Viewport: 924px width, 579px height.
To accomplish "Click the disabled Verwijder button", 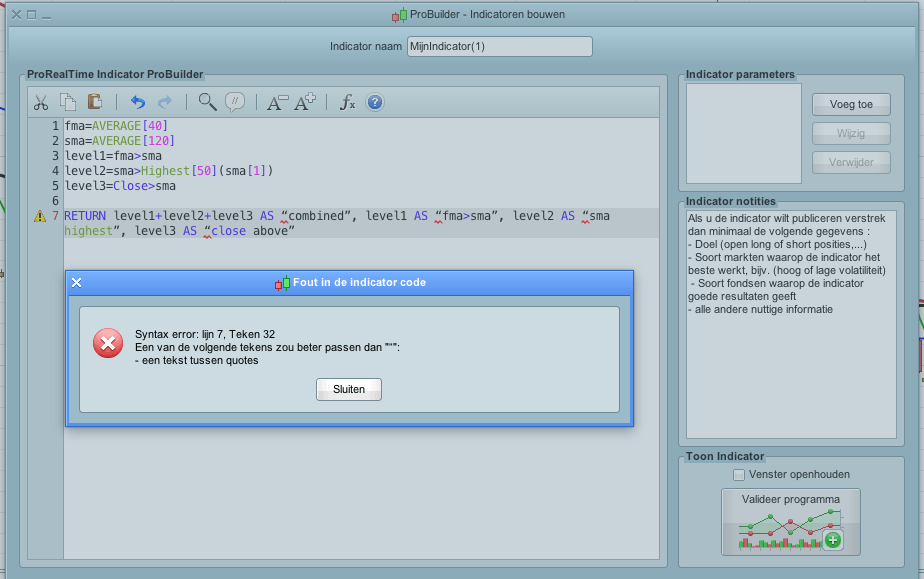I will (x=851, y=162).
